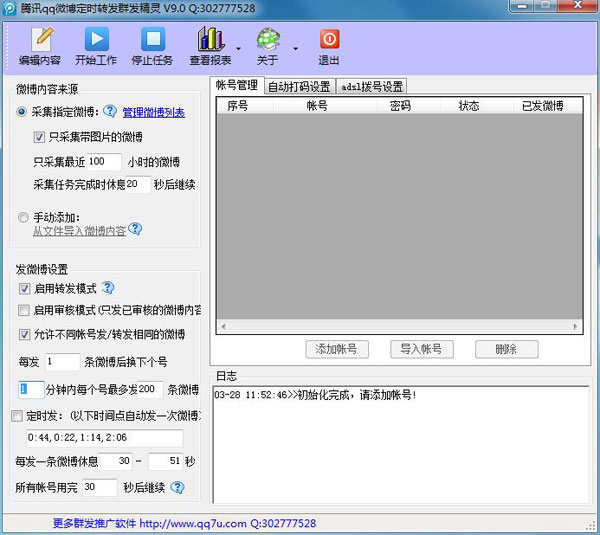Switch to 帐号管理 tab

237,85
